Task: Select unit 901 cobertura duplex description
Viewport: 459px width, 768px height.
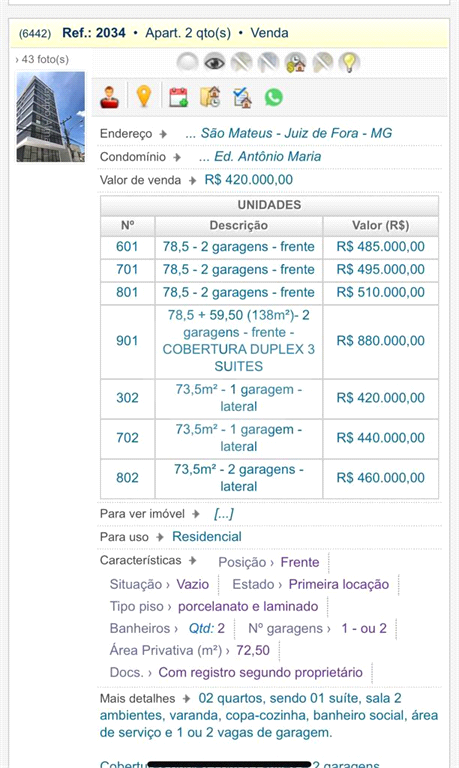Action: (x=239, y=341)
